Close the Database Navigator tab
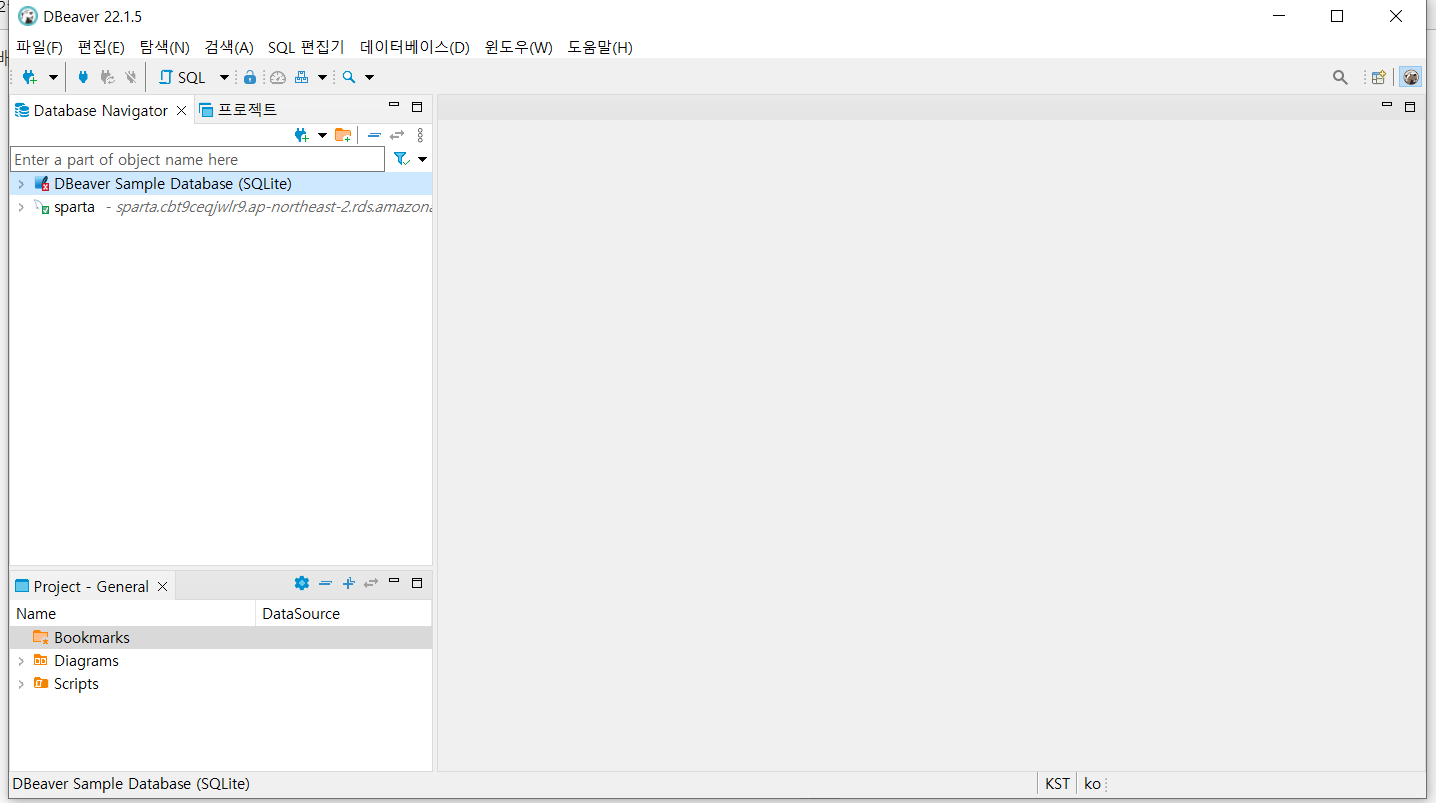This screenshot has height=803, width=1436. (181, 110)
